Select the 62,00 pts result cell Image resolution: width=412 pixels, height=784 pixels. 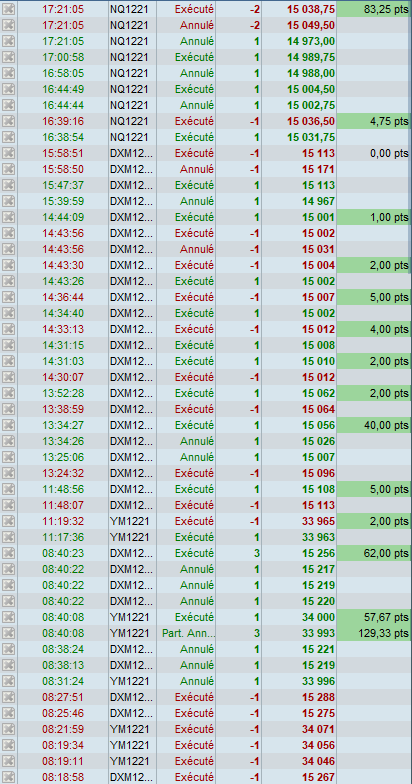pos(374,553)
